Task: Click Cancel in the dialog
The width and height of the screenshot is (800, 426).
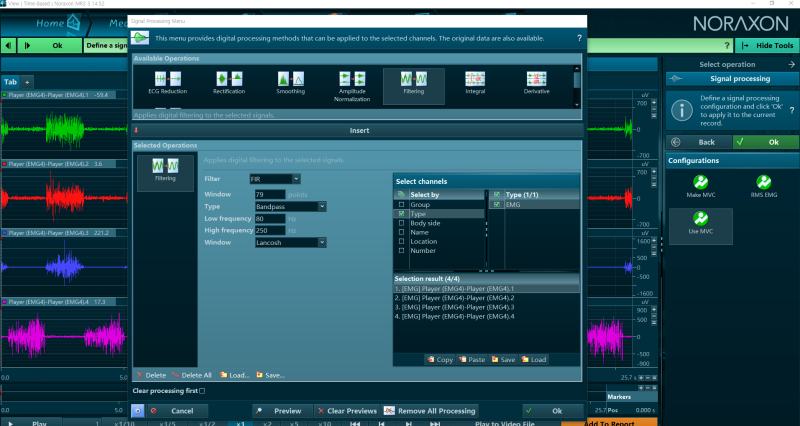Action: click(x=177, y=411)
